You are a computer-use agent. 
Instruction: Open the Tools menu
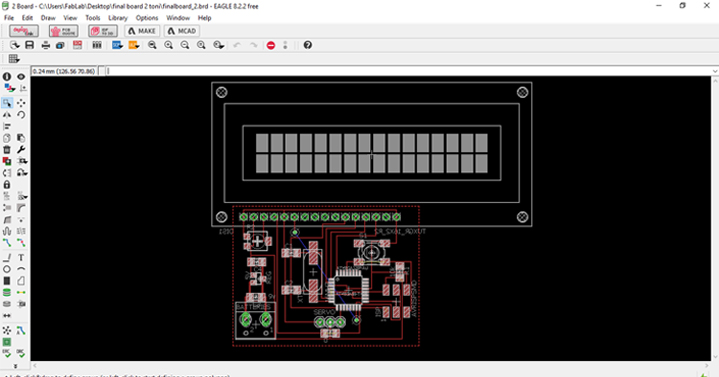93,18
